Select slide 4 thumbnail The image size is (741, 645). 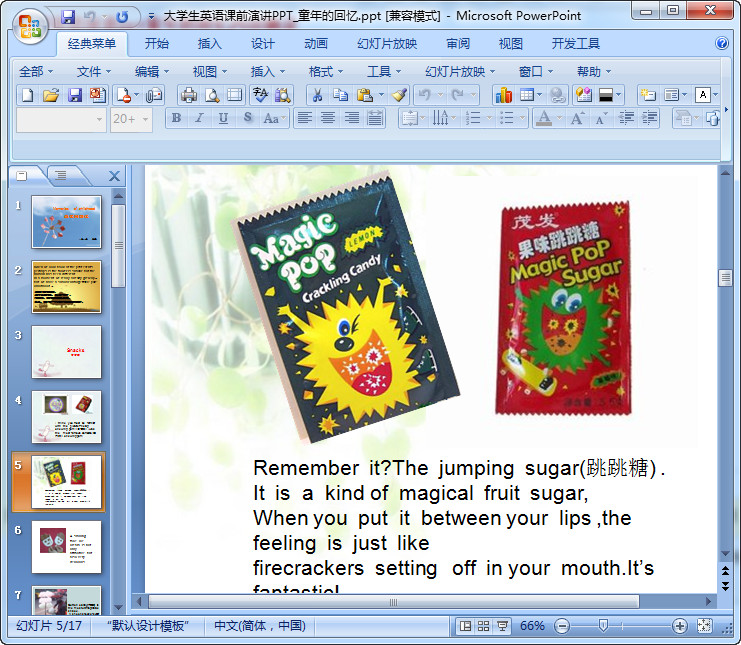click(x=66, y=416)
